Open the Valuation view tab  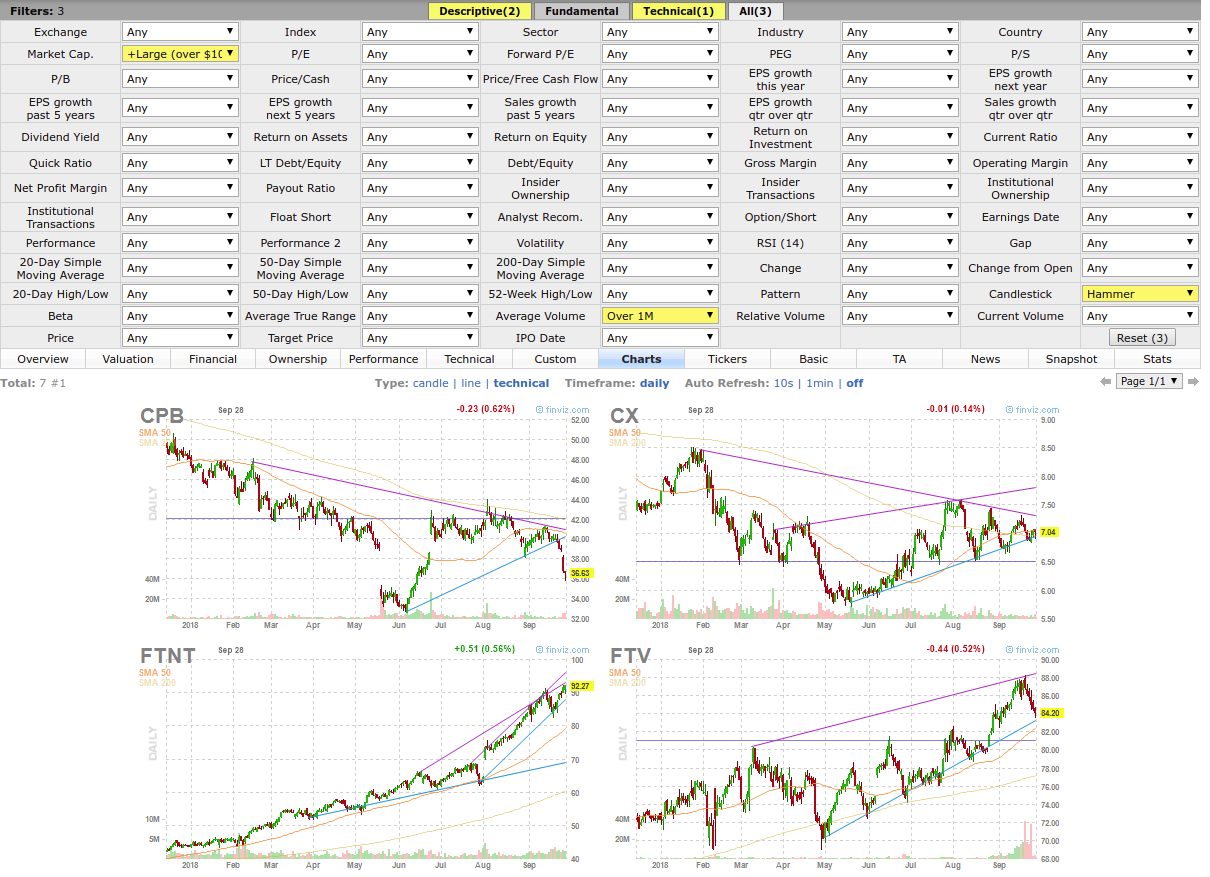[x=128, y=359]
